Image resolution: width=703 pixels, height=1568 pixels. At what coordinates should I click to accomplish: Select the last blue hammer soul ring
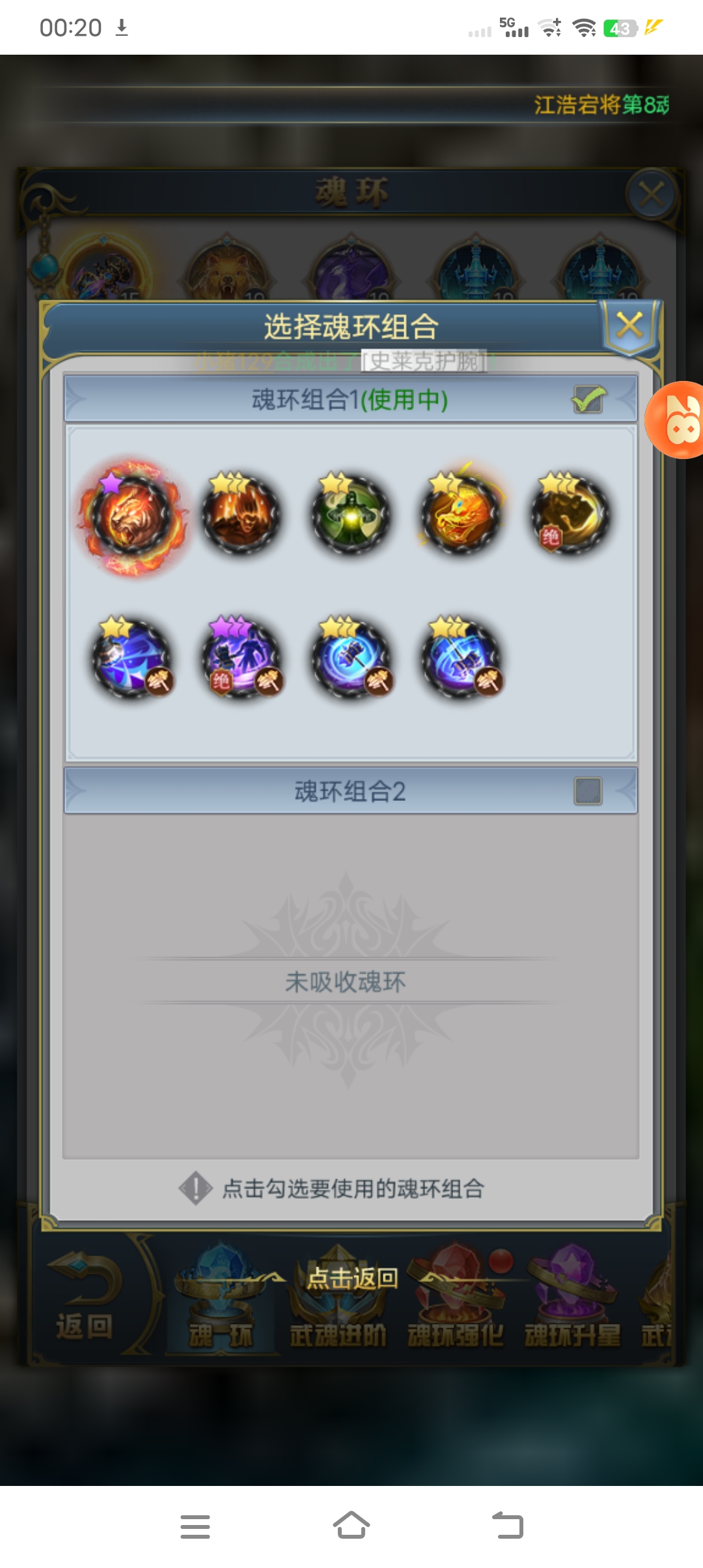pos(463,658)
